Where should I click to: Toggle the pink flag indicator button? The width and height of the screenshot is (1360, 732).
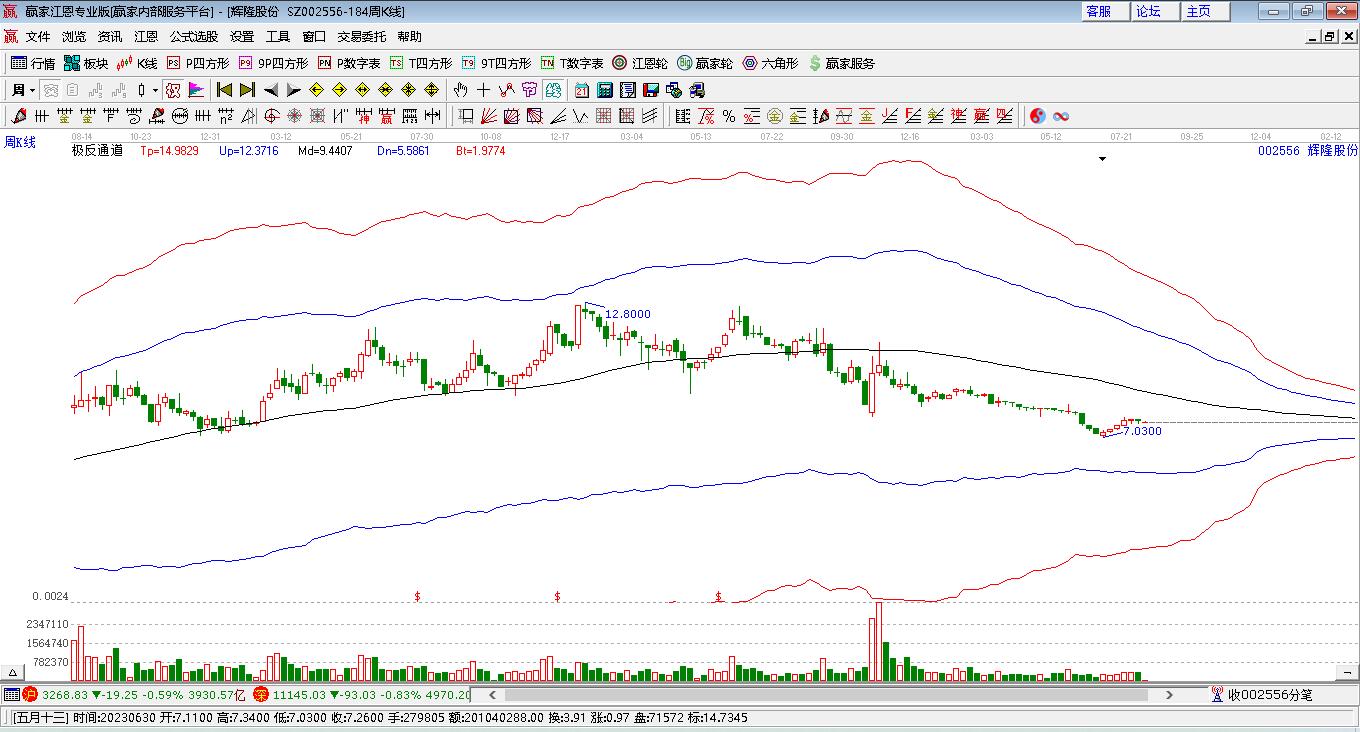pos(196,90)
